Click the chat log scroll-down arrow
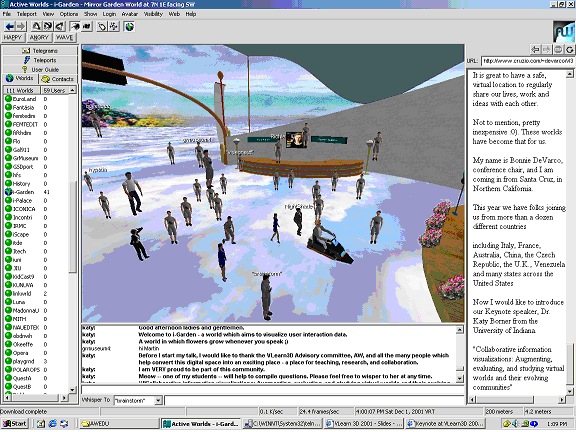 [460, 378]
